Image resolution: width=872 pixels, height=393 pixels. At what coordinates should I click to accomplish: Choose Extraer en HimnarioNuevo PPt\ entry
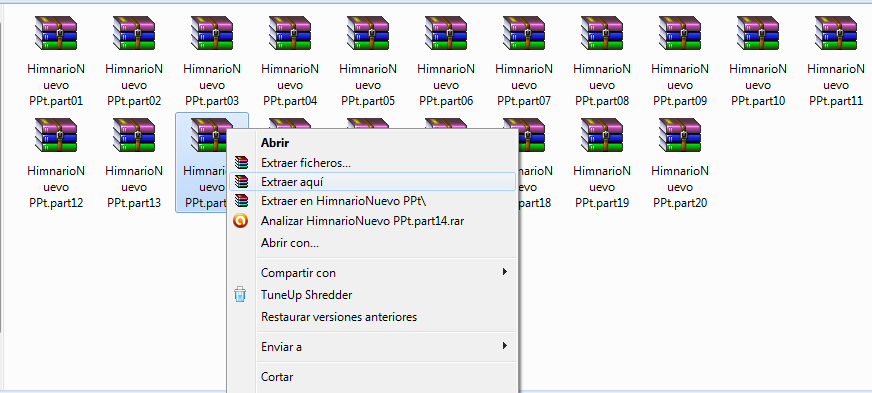[372, 201]
